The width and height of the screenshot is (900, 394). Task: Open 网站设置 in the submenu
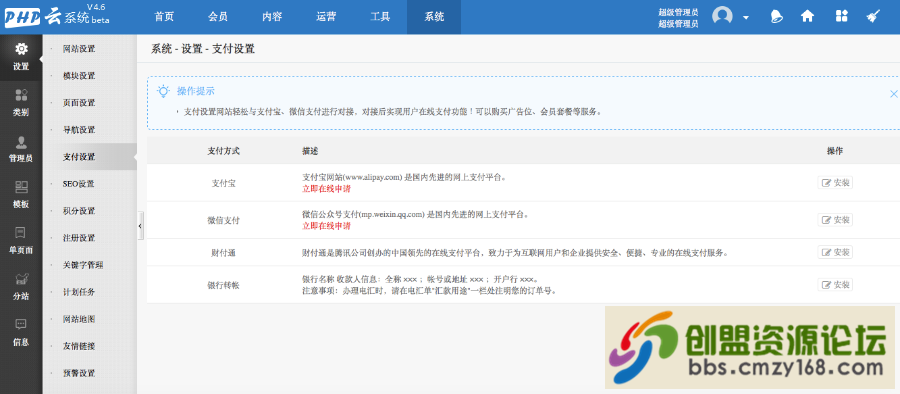coord(79,49)
